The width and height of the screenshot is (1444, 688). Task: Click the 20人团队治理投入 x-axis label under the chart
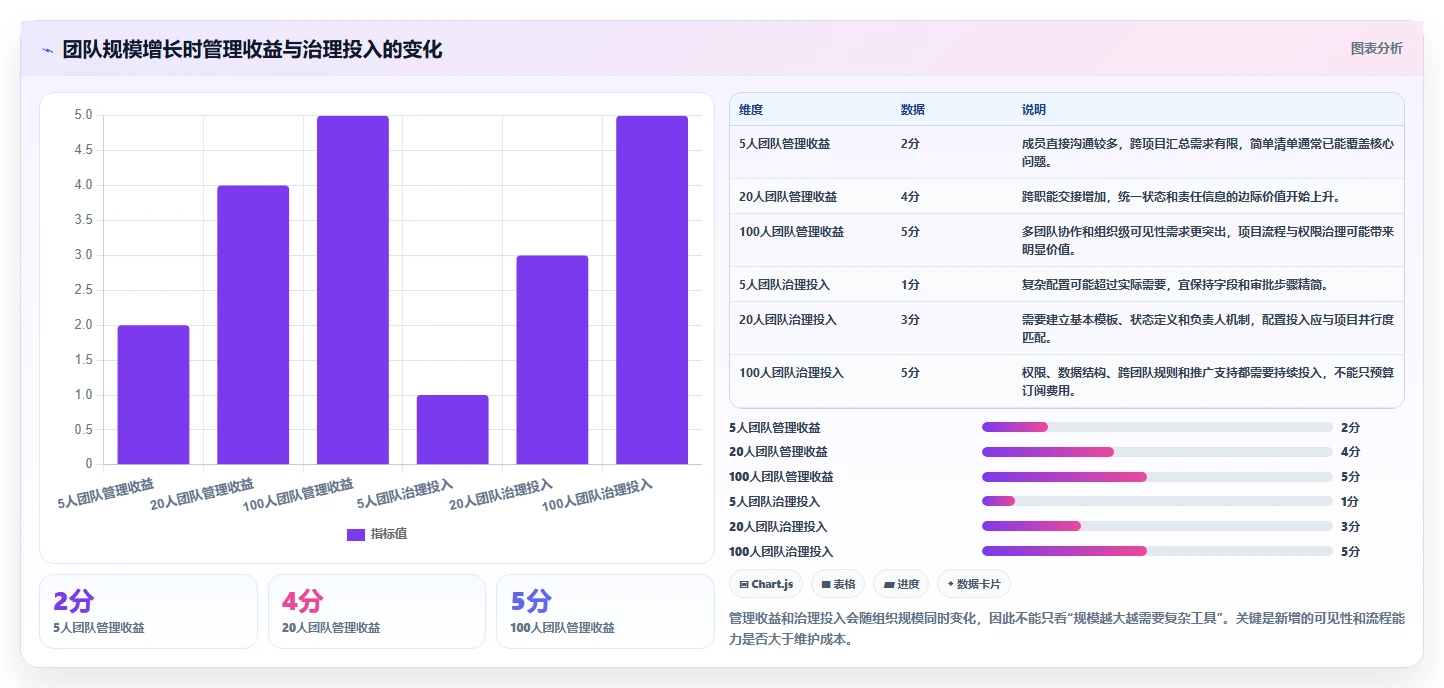501,495
